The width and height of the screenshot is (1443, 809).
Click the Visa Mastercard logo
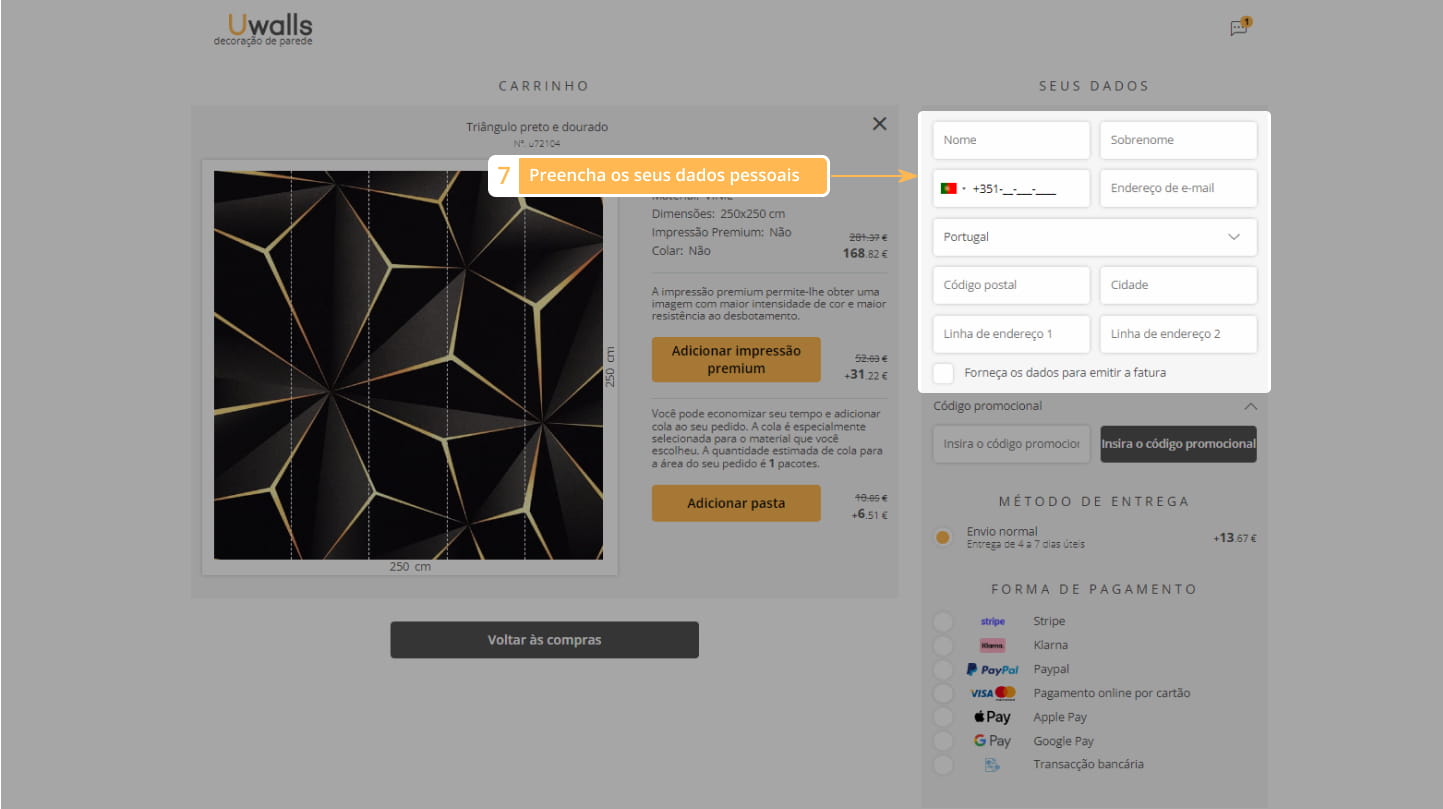[x=992, y=693]
